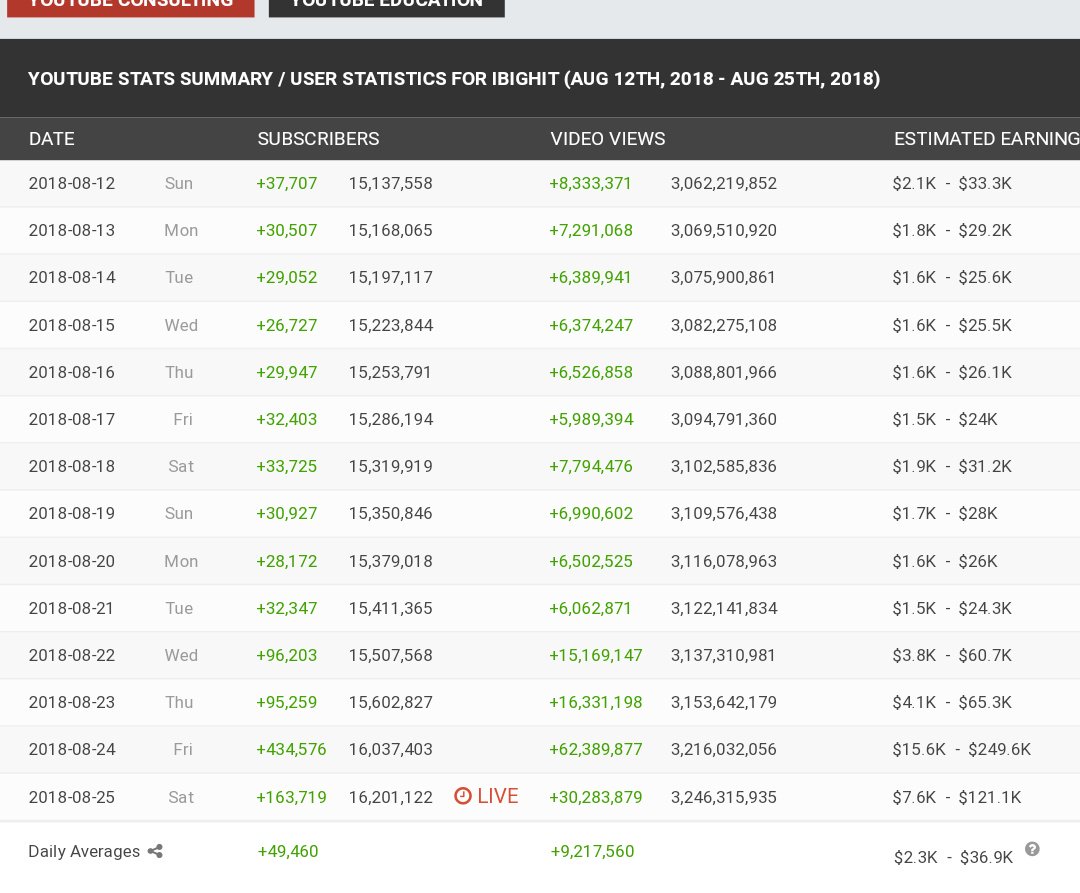Click the total views 3,062,219,852
Screen dimensions: 1080x893
tap(724, 183)
